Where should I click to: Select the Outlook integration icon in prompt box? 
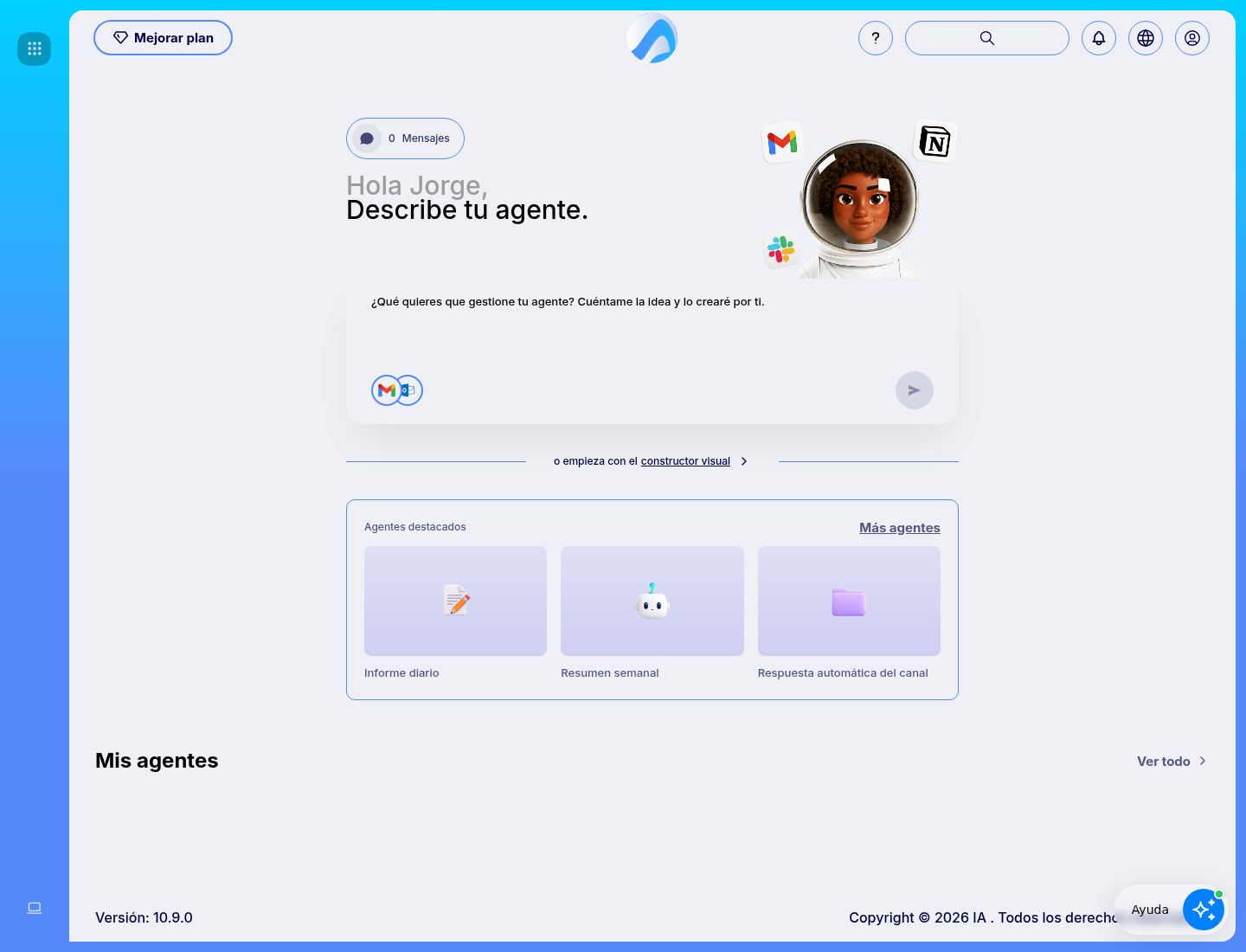point(410,390)
